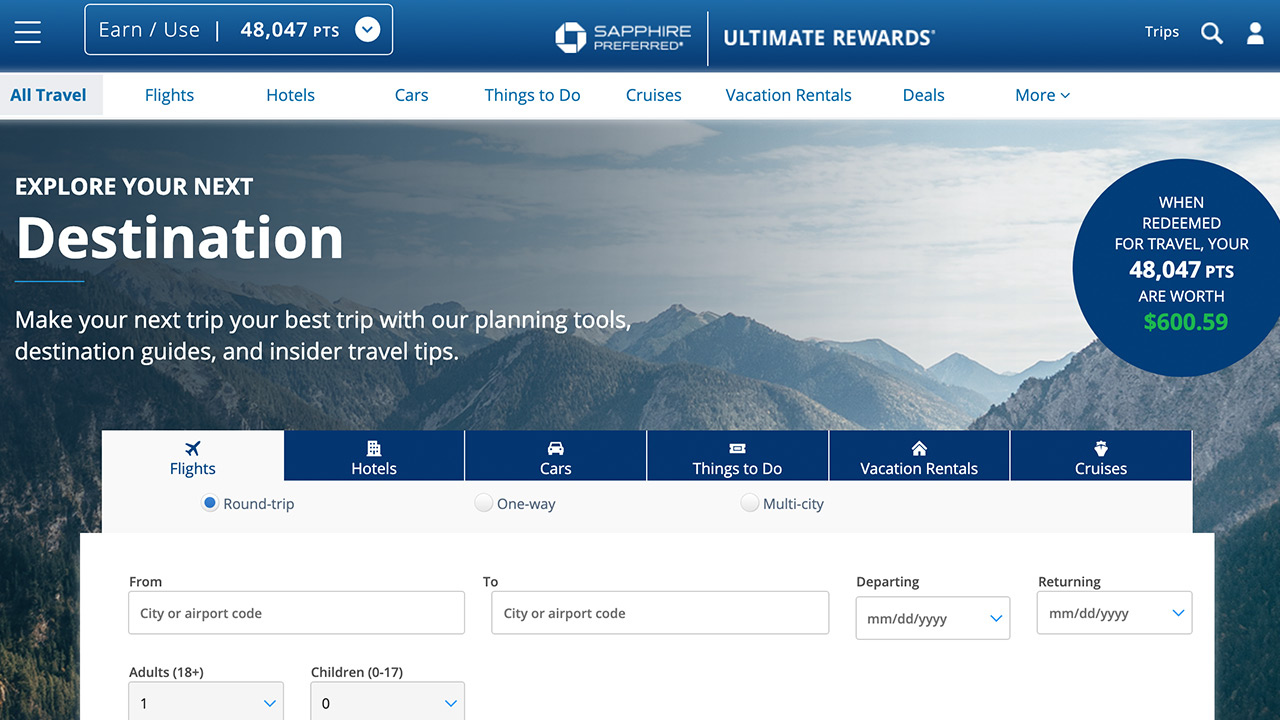Select the Round-trip radio button
This screenshot has width=1280, height=720.
pyautogui.click(x=209, y=503)
